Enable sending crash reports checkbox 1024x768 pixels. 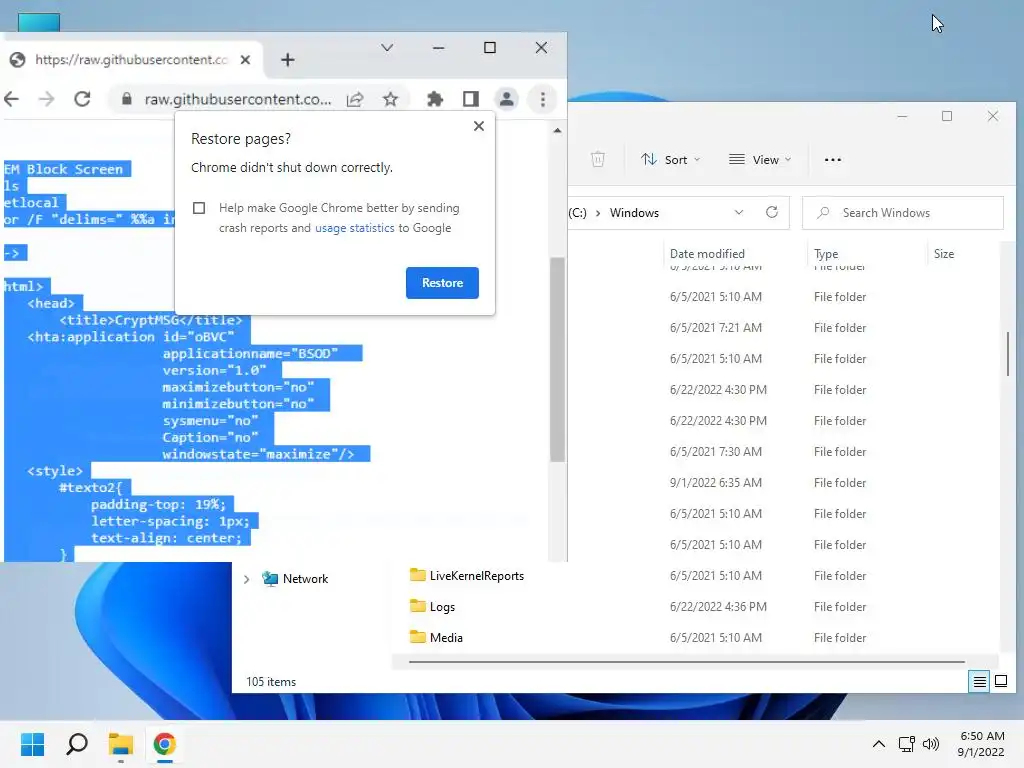199,208
